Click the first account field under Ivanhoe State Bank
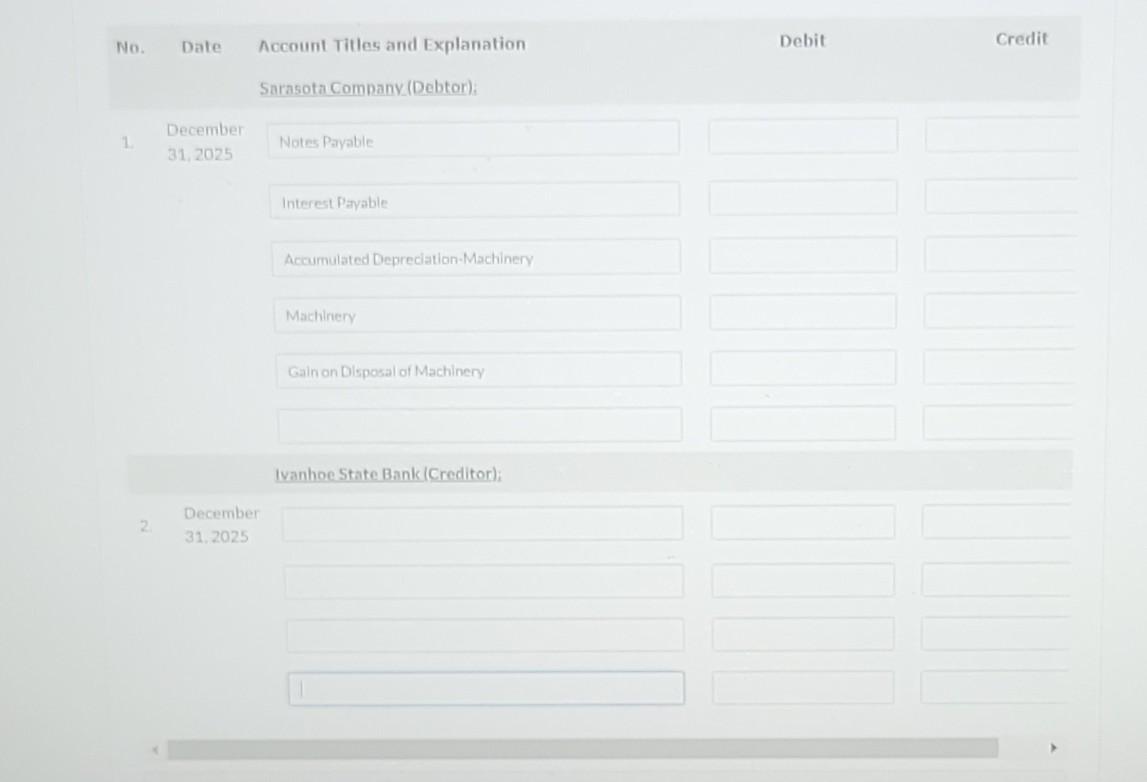The image size is (1147, 782). point(484,521)
